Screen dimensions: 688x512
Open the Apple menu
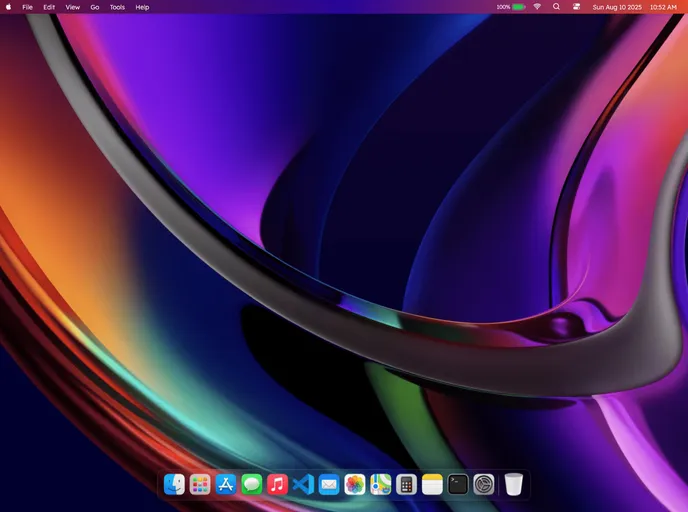pos(9,7)
